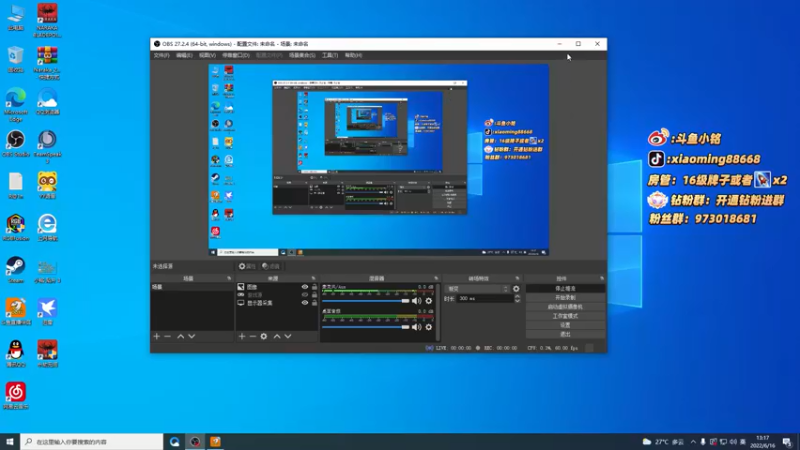Viewport: 800px width, 450px height.
Task: Open settings gear for 麦克风/Aux channel
Action: pos(429,301)
